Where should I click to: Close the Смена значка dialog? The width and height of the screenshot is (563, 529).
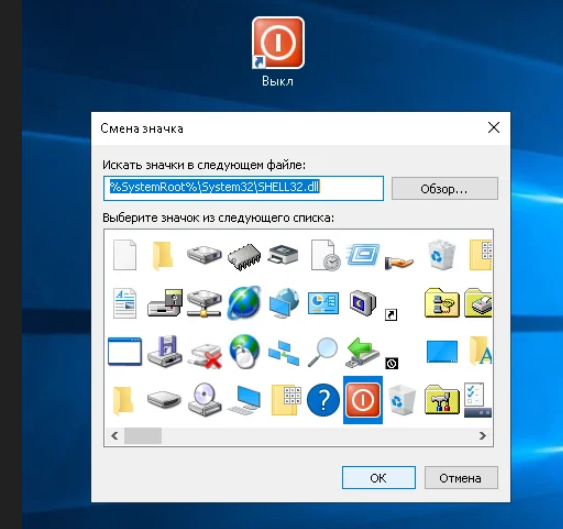point(494,127)
